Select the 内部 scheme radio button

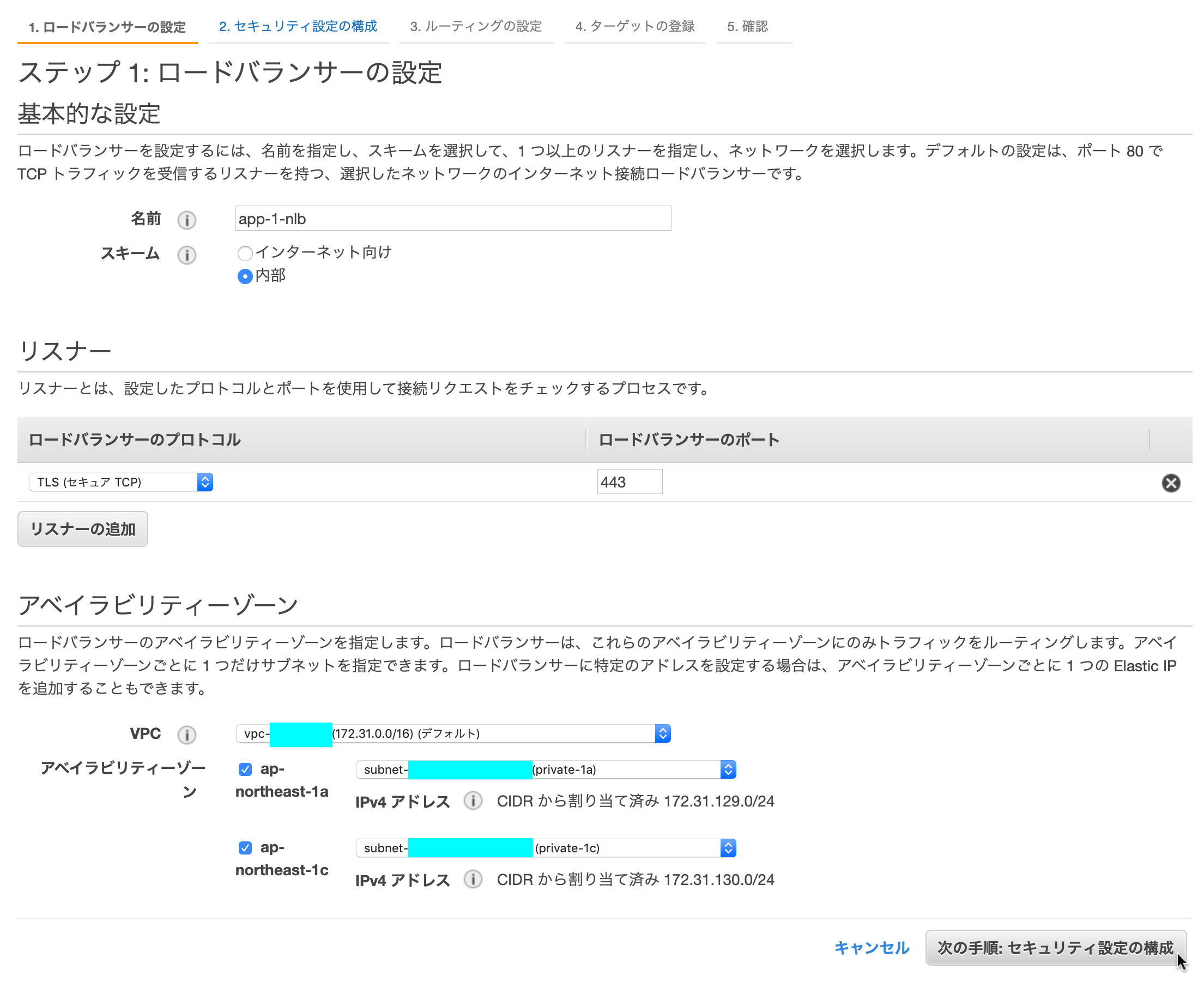[x=245, y=276]
